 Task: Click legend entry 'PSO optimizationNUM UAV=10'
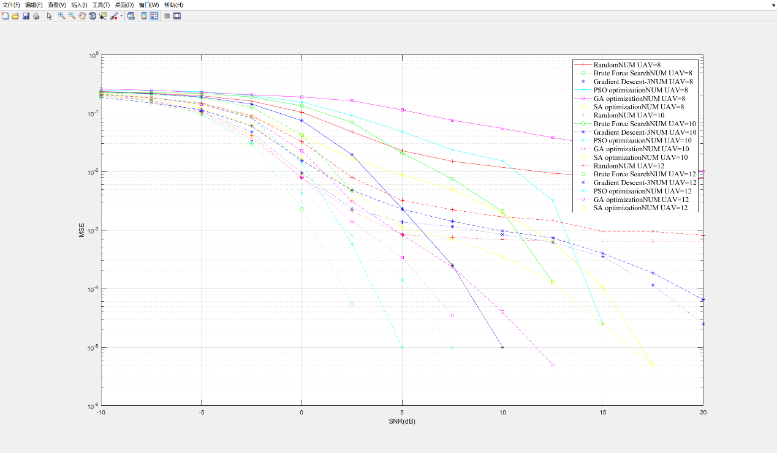coord(642,141)
